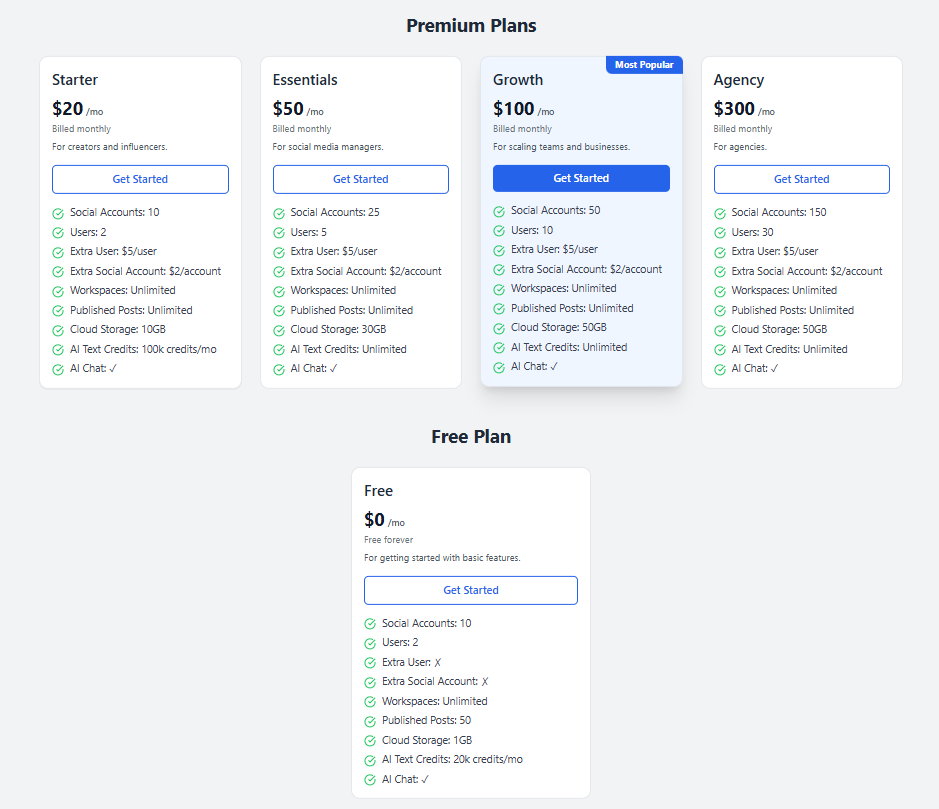Click check icon beside Starter's Cloud Storage: 10GB
Viewport: 939px width, 809px height.
click(58, 330)
